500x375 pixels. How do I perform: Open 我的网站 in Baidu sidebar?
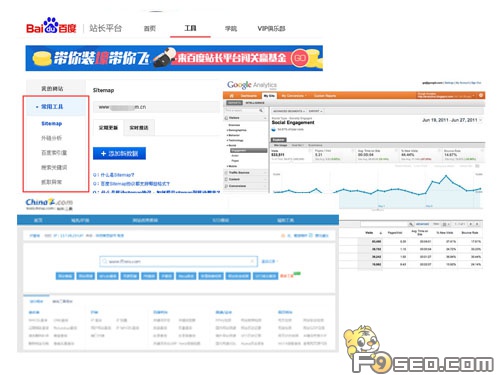tap(52, 89)
